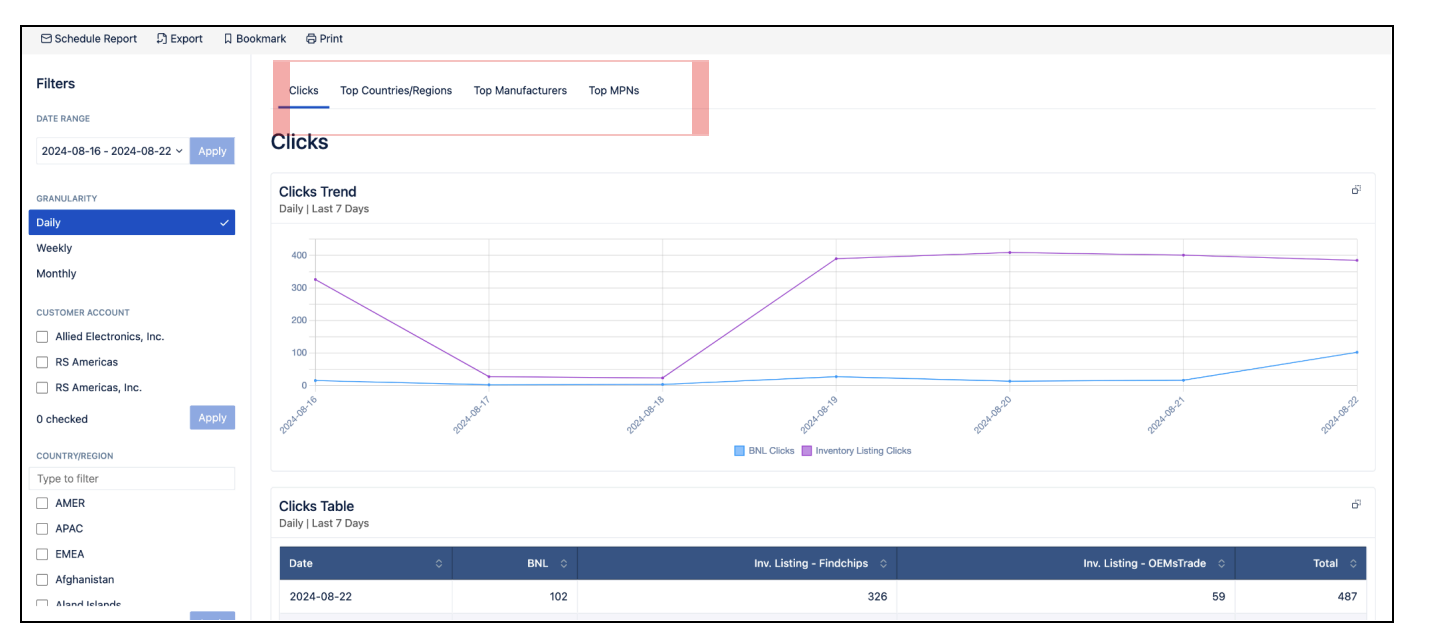1438x644 pixels.
Task: Sort table by Date column arrows
Action: point(438,564)
